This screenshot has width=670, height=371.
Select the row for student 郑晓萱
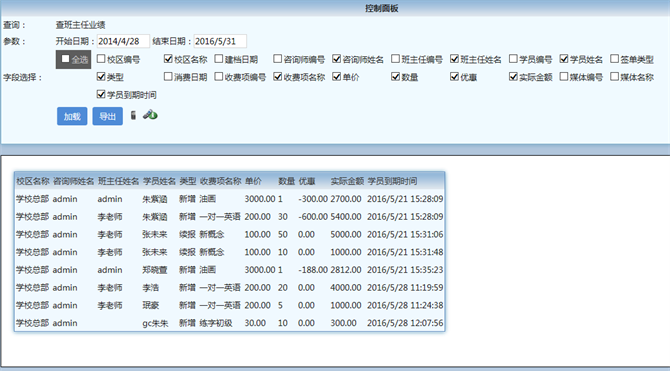[x=229, y=270]
